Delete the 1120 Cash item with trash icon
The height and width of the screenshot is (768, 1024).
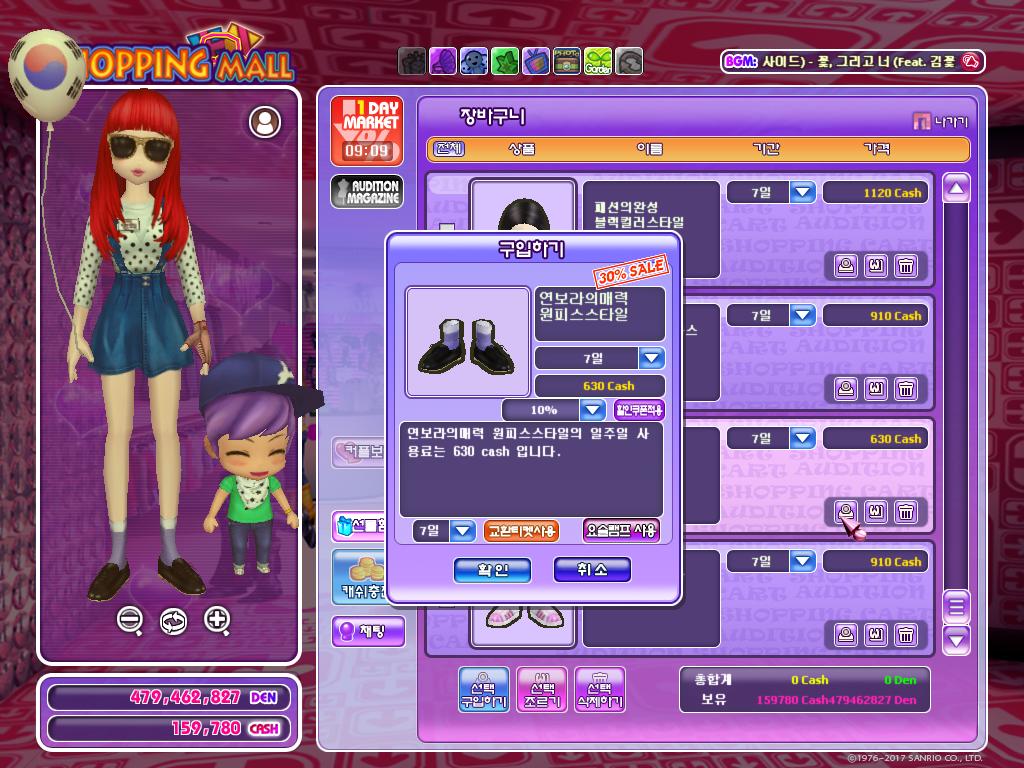(x=906, y=266)
